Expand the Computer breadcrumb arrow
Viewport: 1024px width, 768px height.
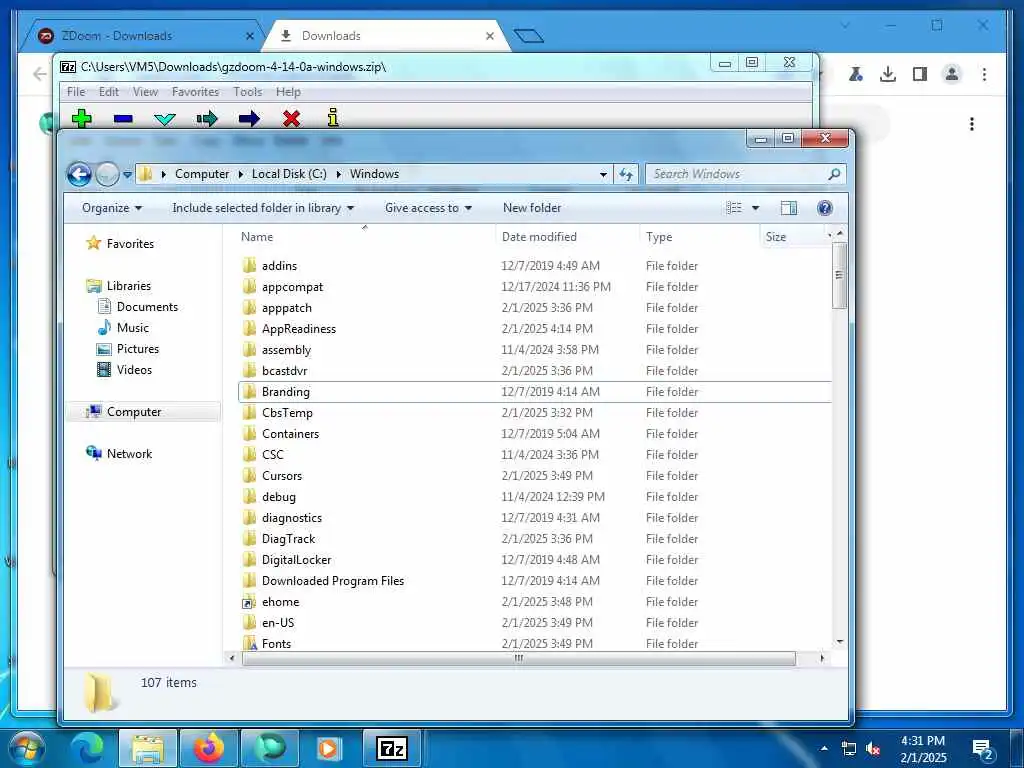pos(240,174)
